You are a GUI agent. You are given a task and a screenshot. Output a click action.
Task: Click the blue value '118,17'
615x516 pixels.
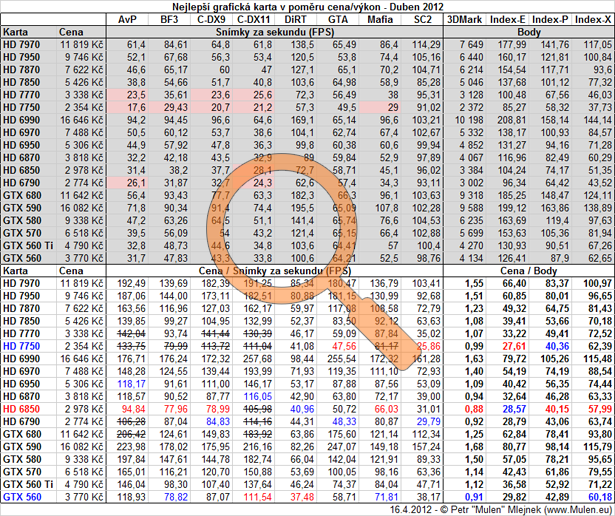[131, 384]
